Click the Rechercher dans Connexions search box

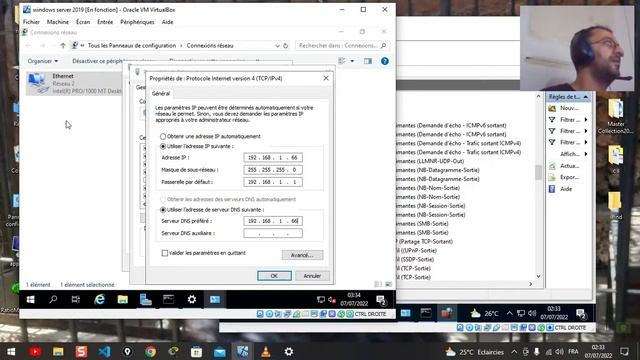(342, 46)
